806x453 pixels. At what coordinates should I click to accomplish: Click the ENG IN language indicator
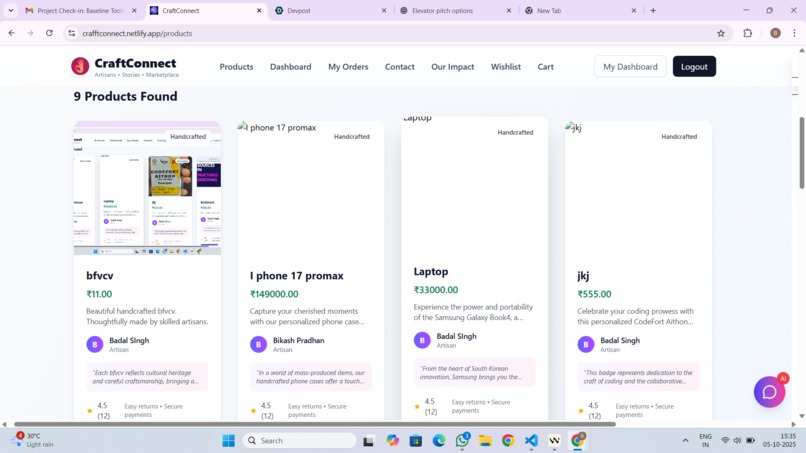(x=705, y=441)
